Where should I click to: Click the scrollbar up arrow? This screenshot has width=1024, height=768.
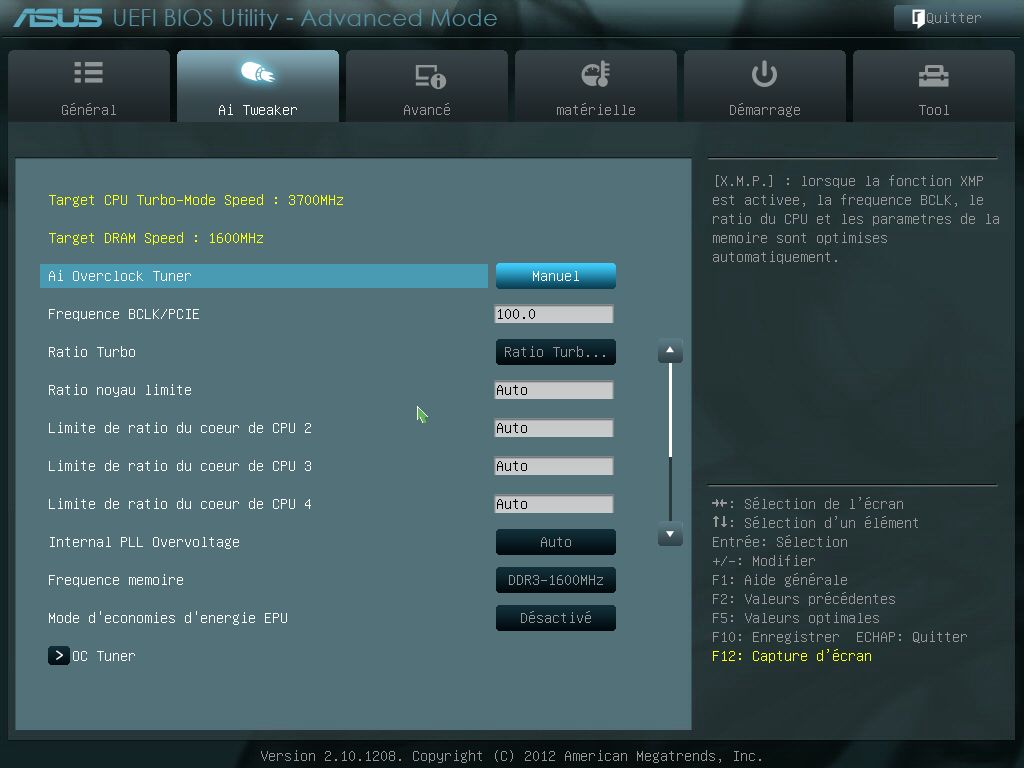pos(670,351)
